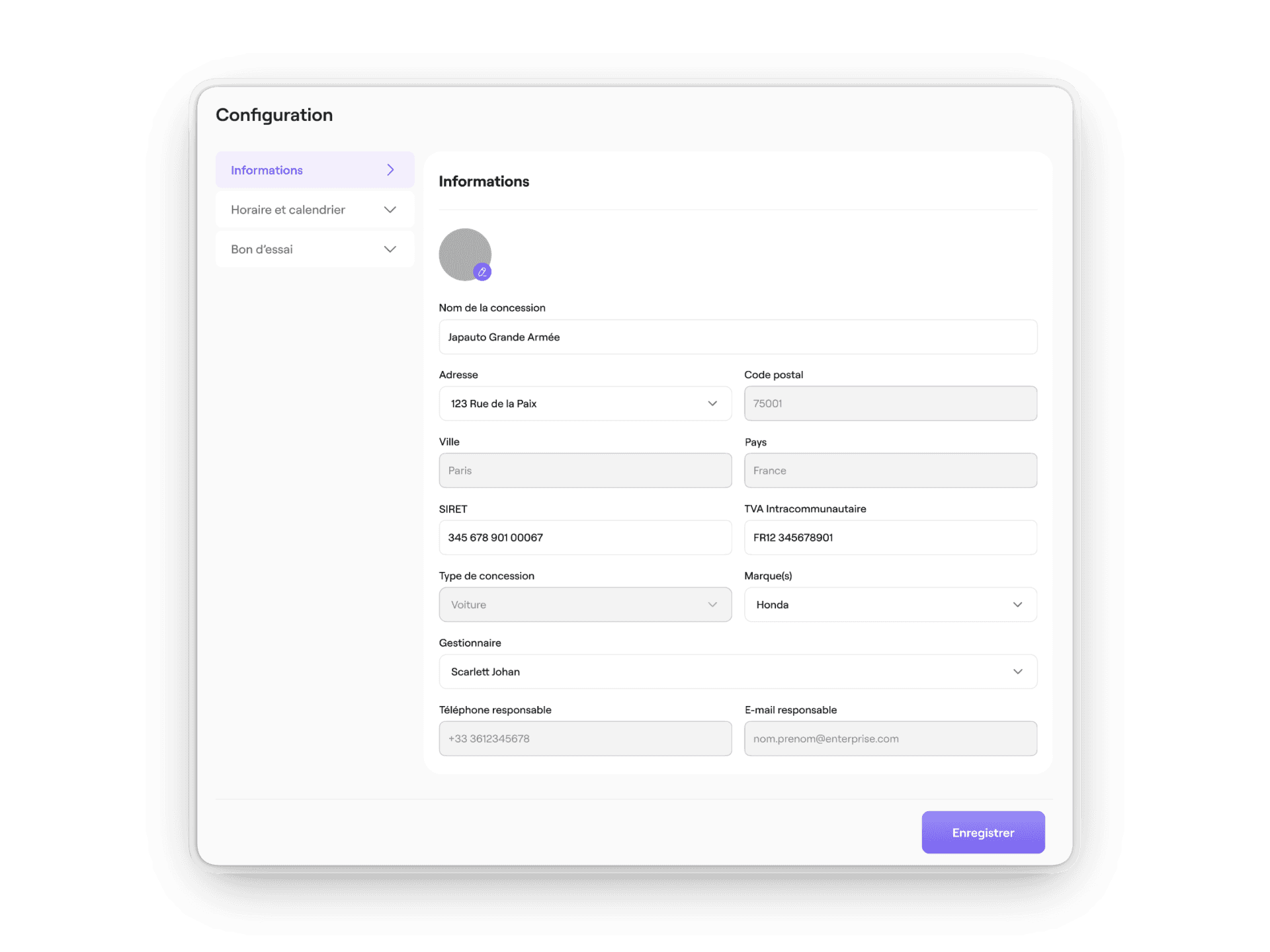This screenshot has width=1270, height=952.
Task: Click the Code postal field
Action: pos(890,403)
